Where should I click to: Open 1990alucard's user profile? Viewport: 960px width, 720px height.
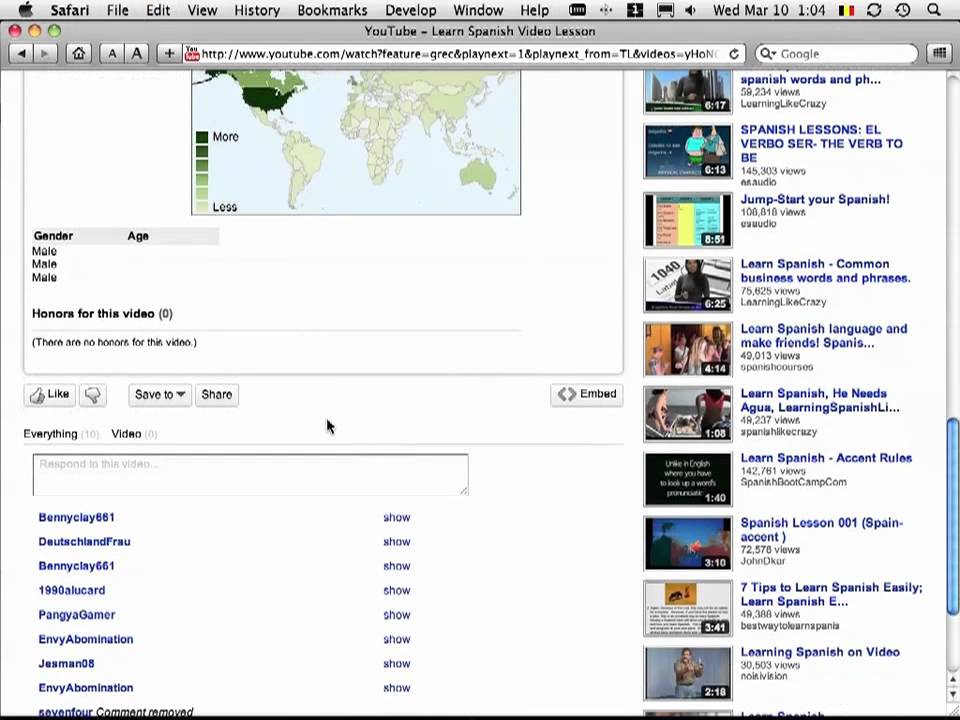coord(72,591)
